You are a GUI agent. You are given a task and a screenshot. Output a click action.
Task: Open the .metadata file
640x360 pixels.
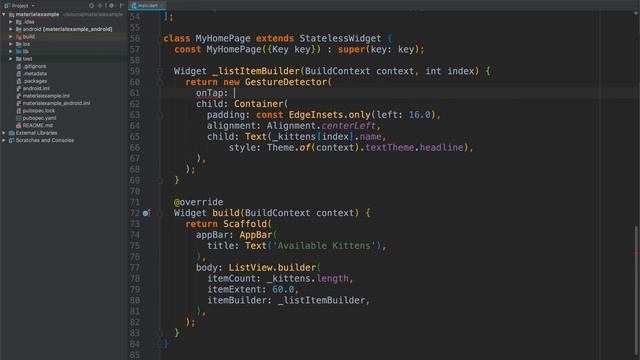35,73
